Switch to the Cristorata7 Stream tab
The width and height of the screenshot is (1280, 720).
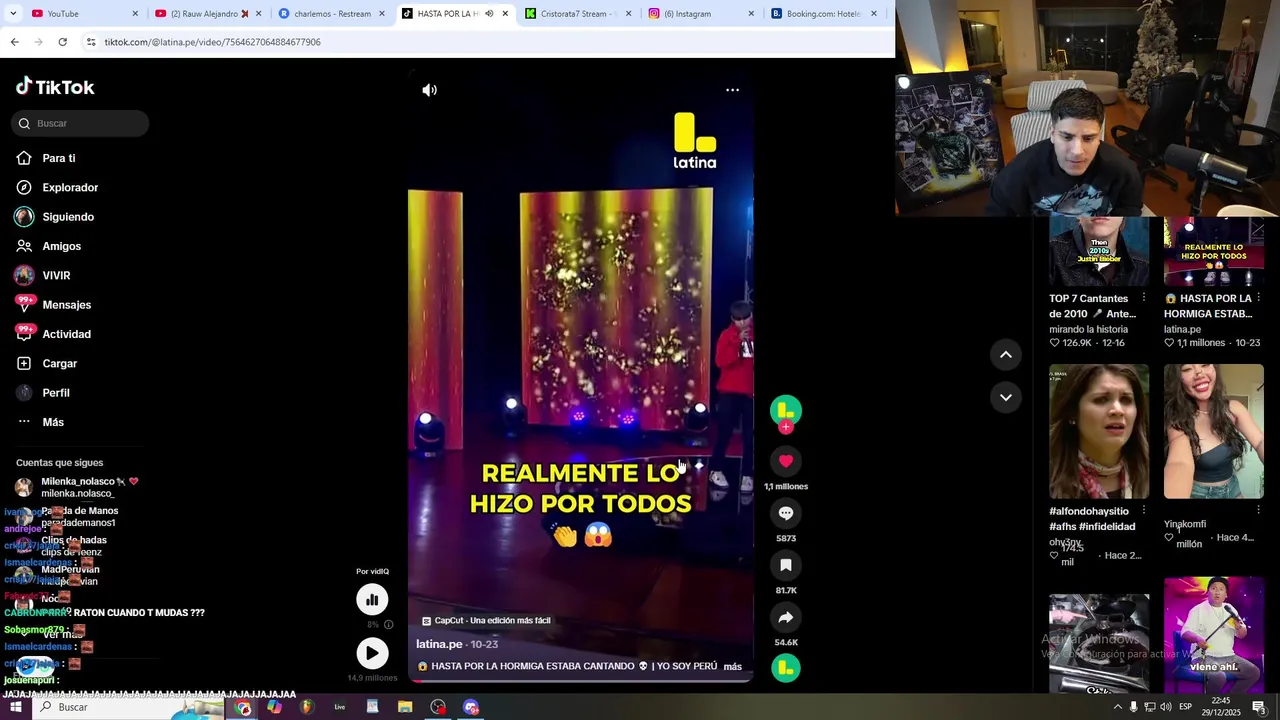pyautogui.click(x=578, y=14)
